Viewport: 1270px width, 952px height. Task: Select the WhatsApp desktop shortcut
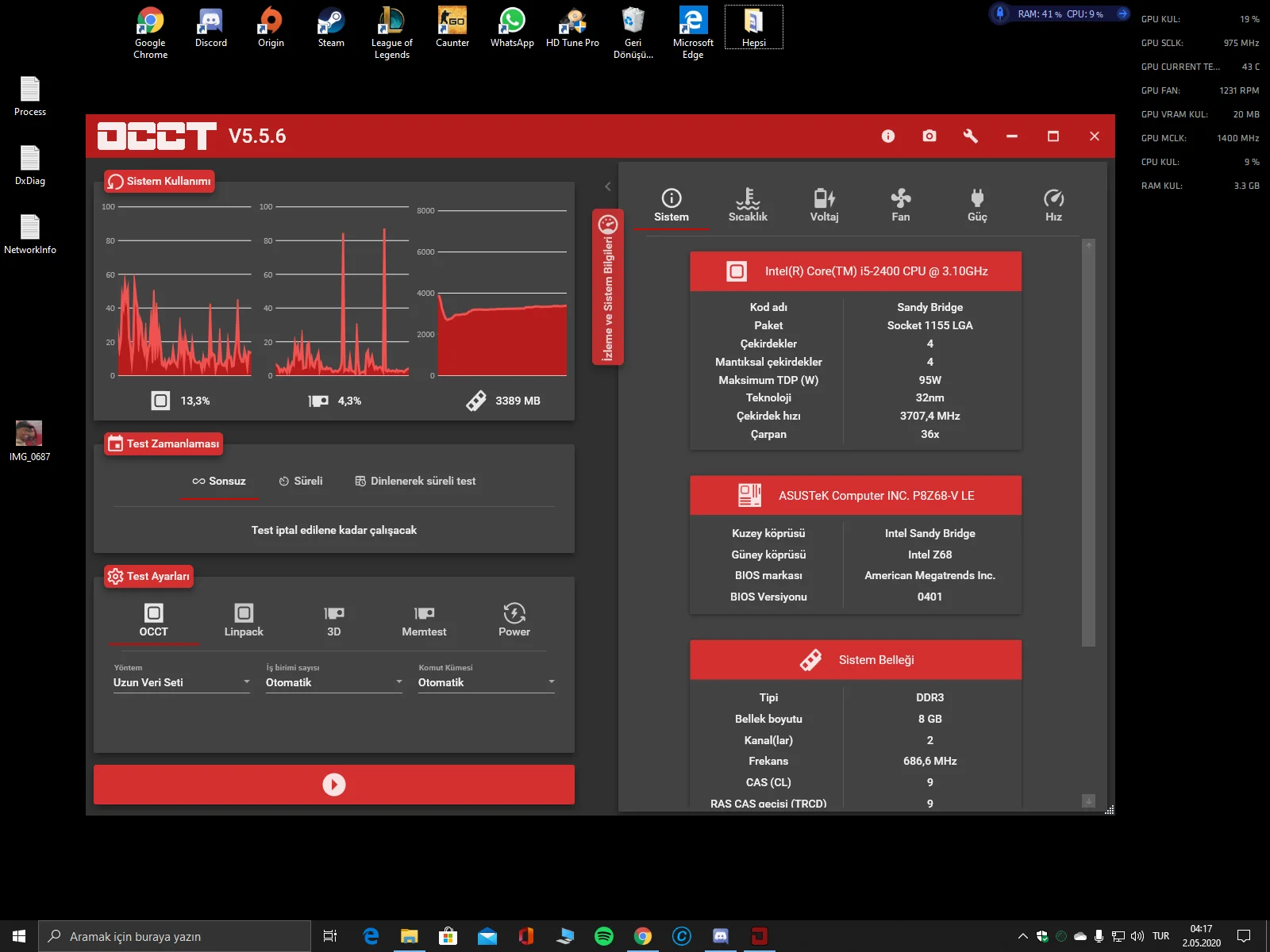512,29
